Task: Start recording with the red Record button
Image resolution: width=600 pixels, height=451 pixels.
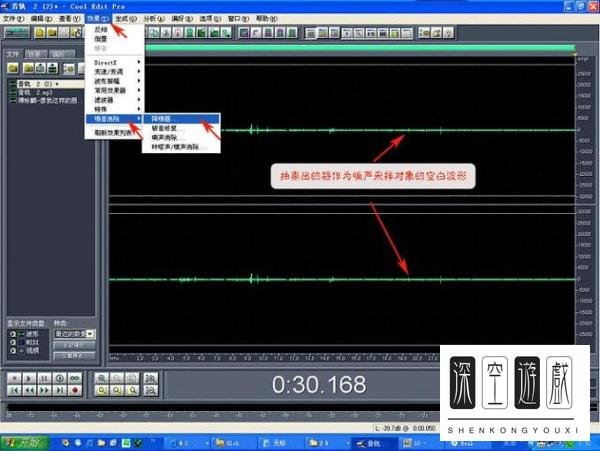Action: pyautogui.click(x=75, y=391)
